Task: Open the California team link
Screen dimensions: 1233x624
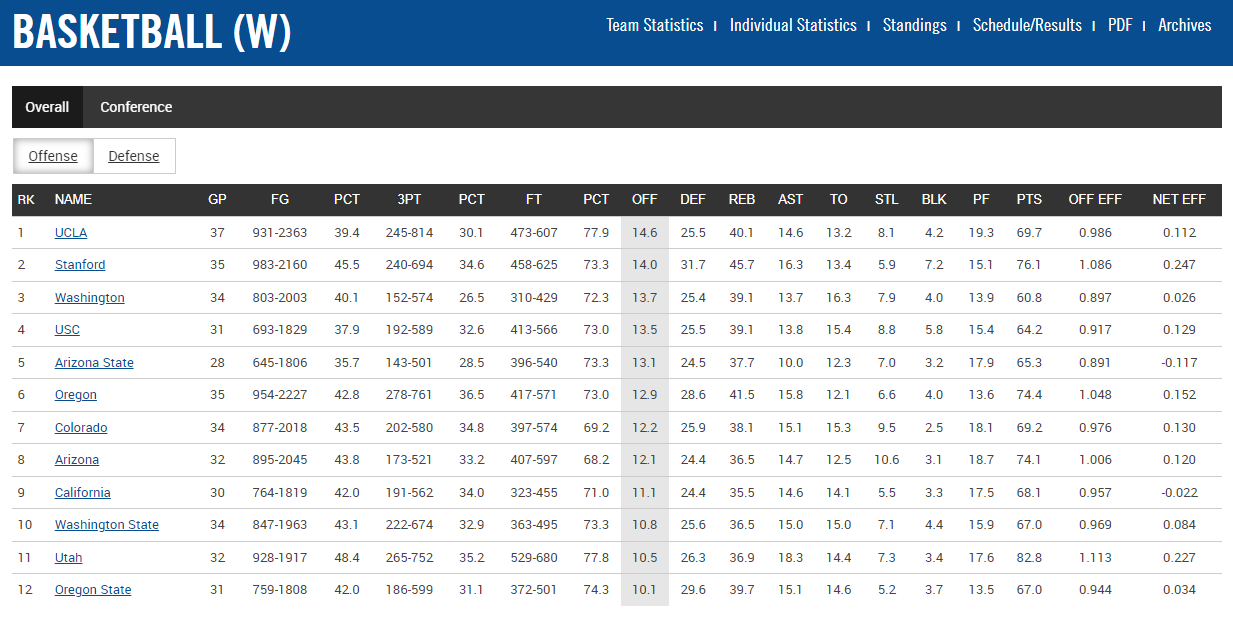Action: tap(83, 493)
